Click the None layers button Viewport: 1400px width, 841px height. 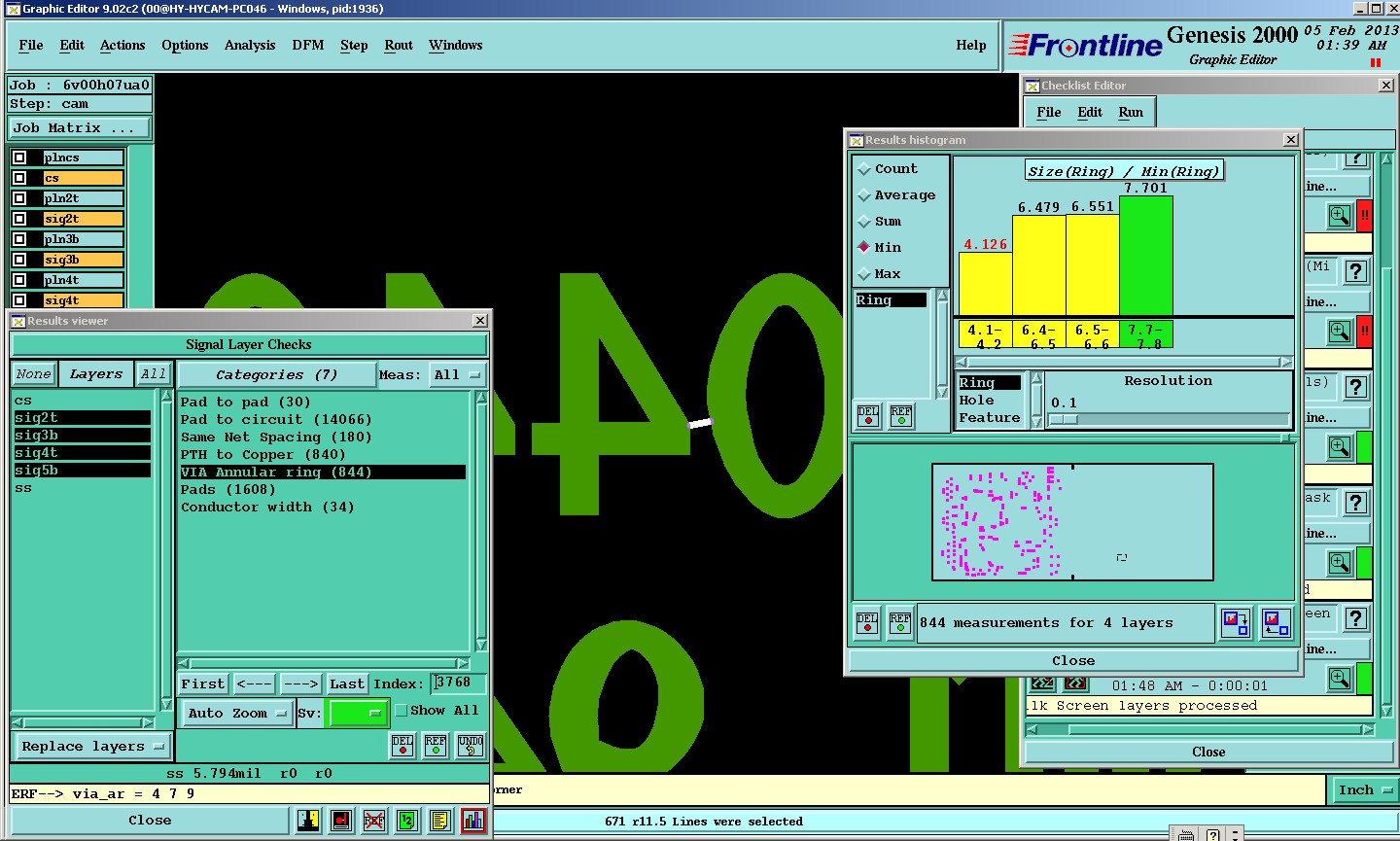click(33, 373)
